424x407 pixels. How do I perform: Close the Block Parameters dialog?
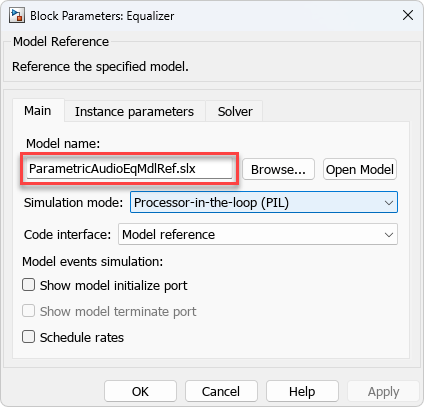(408, 15)
